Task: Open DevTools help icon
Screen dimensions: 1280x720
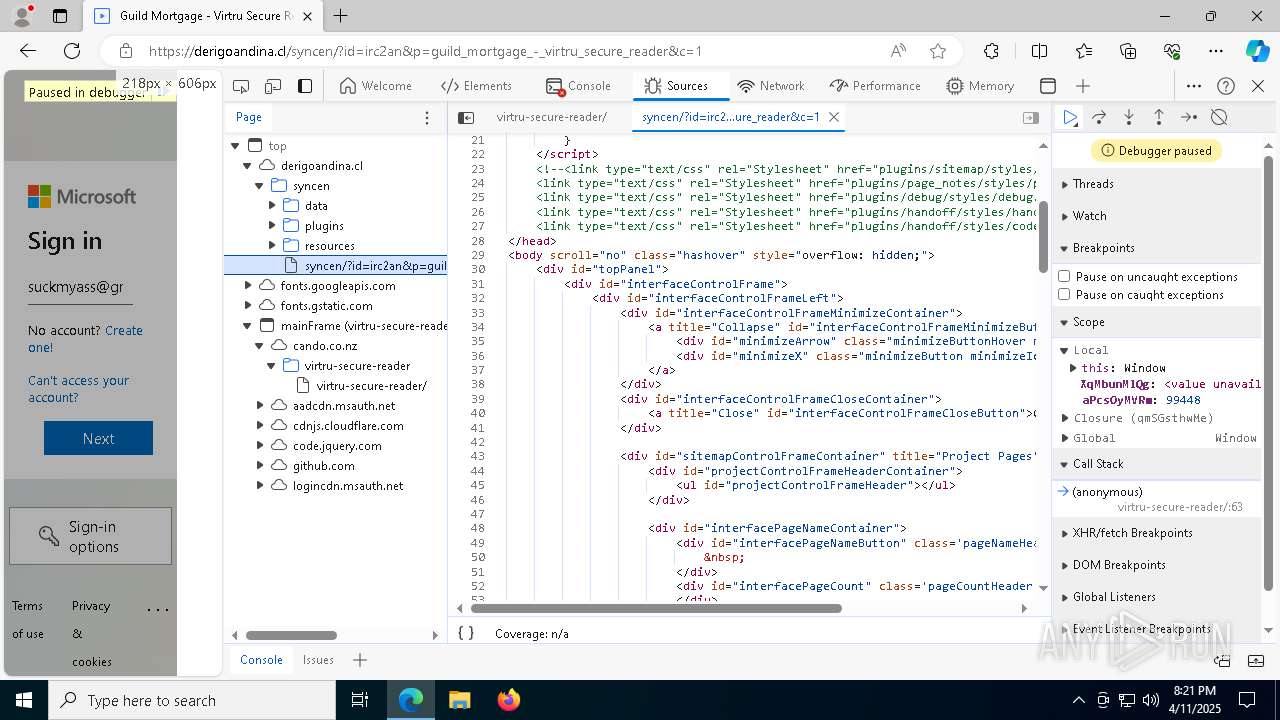Action: point(1226,86)
